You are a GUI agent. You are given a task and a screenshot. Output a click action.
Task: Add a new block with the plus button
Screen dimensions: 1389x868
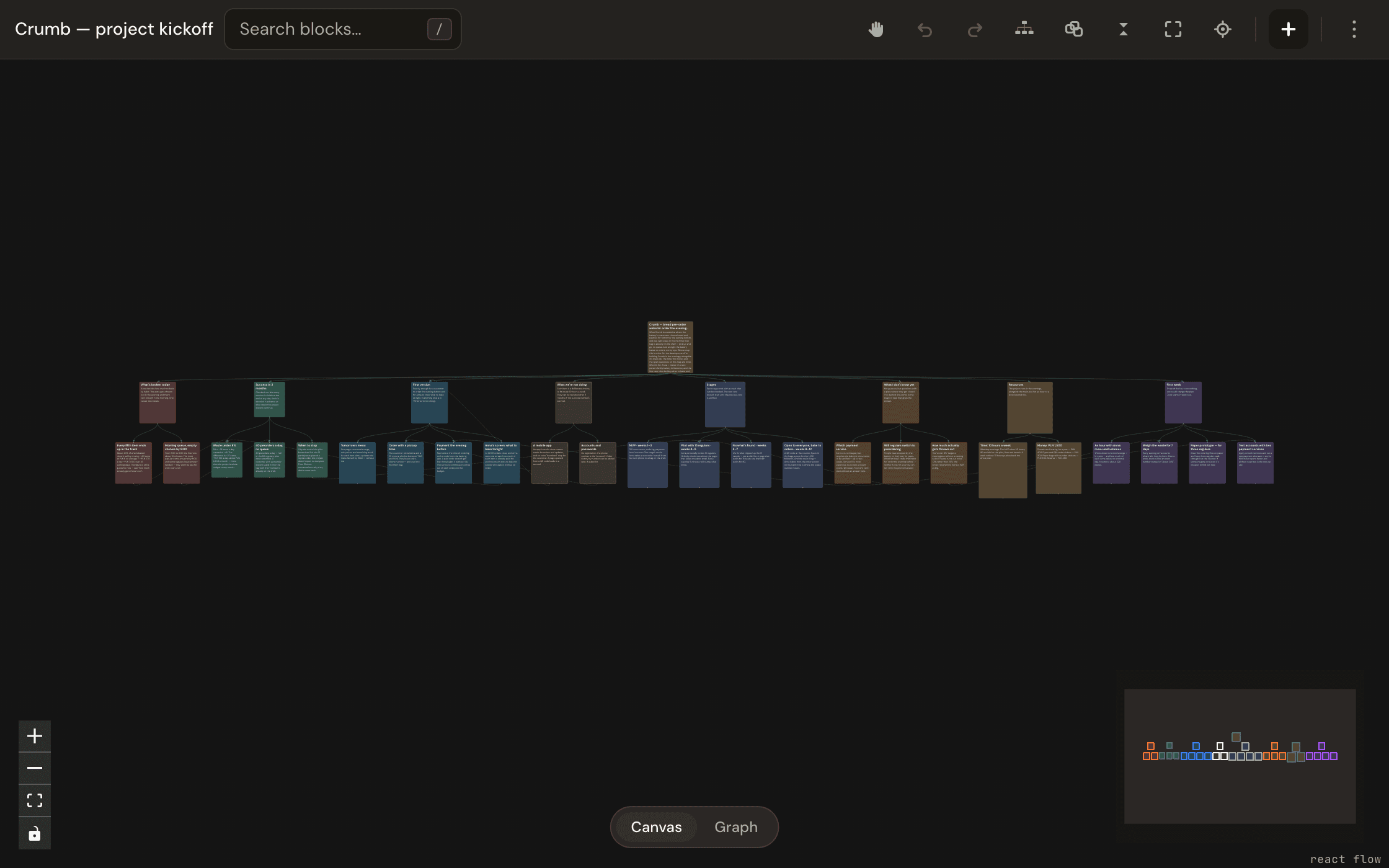point(1289,29)
